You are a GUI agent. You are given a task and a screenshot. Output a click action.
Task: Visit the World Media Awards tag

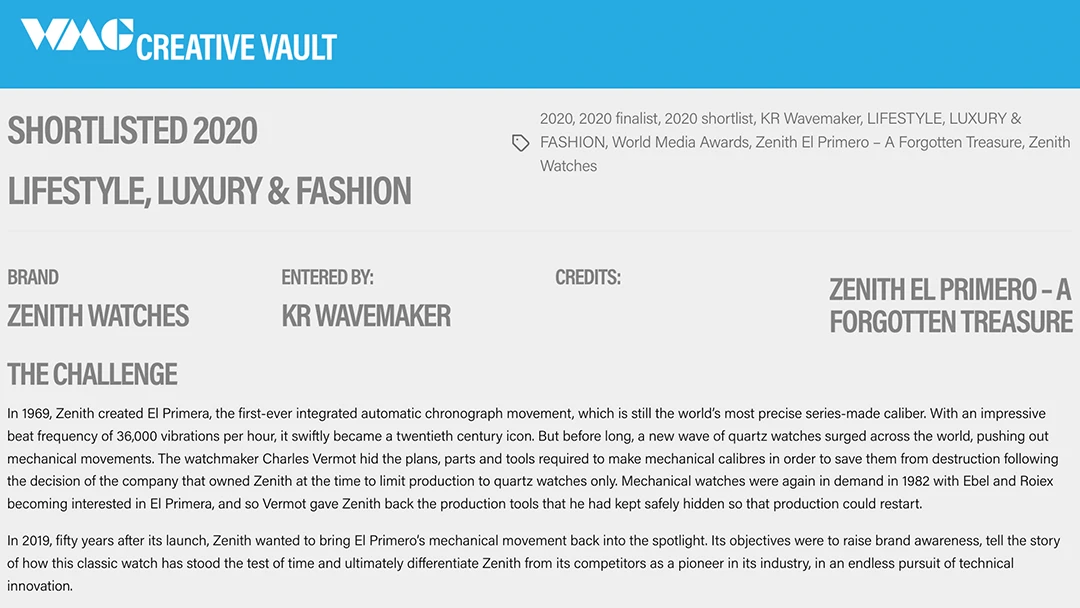679,142
